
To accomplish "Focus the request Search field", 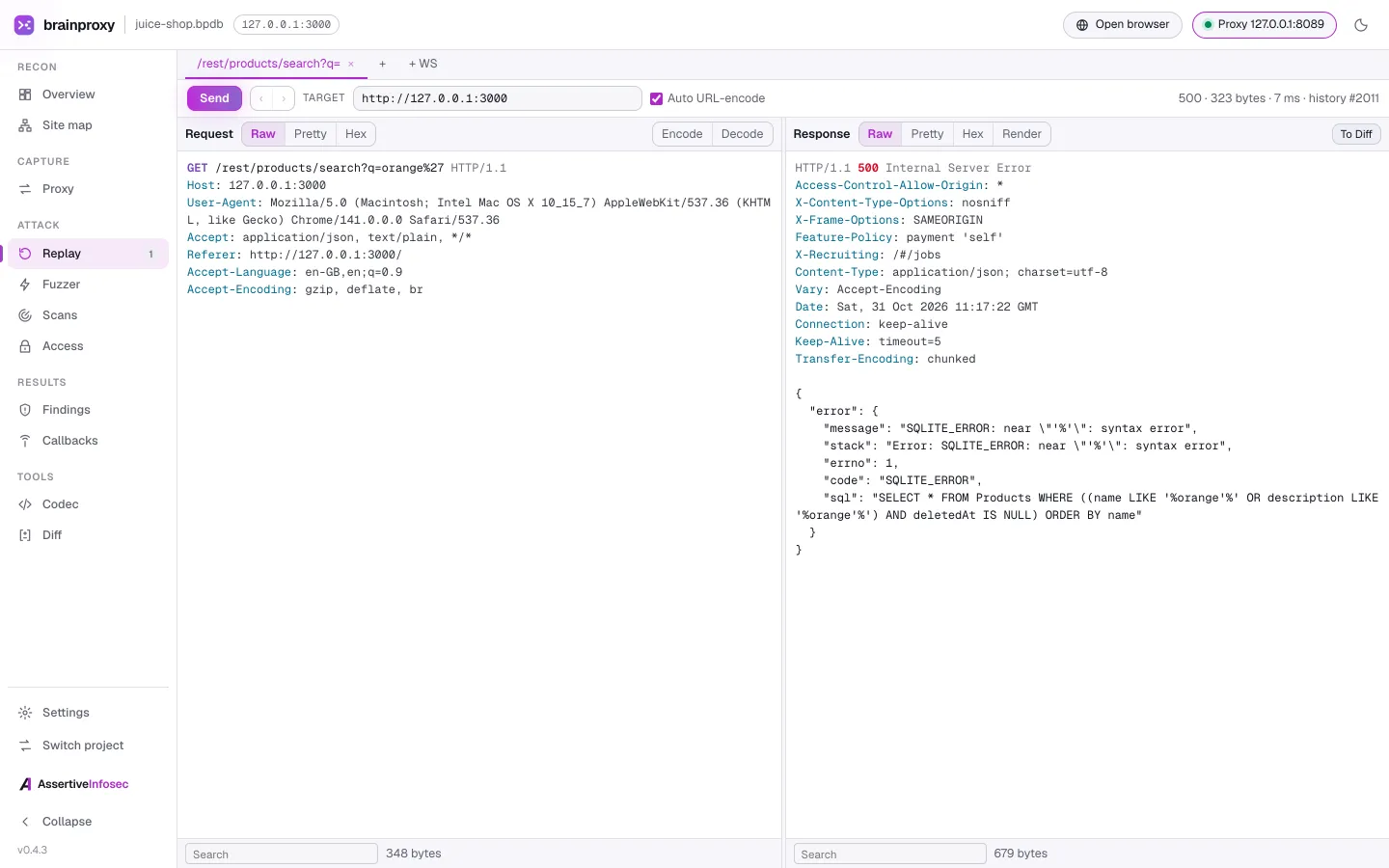I will tap(282, 854).
